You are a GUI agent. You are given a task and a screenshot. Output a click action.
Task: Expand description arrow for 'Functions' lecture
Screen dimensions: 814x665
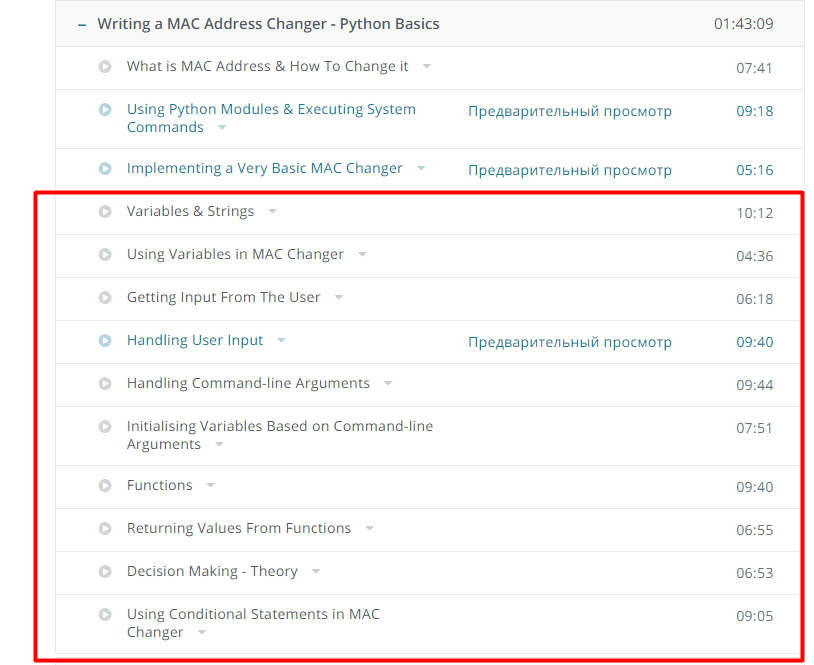(210, 486)
